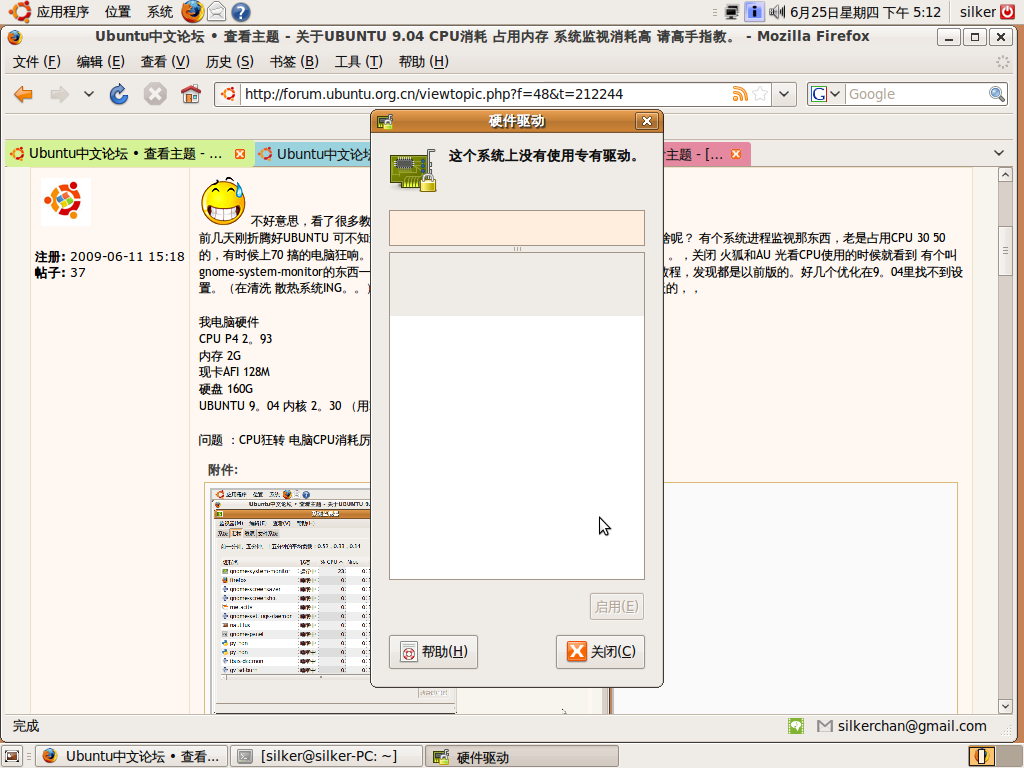The width and height of the screenshot is (1024, 768).
Task: Click the poster's Ubuntu avatar image
Action: point(65,200)
